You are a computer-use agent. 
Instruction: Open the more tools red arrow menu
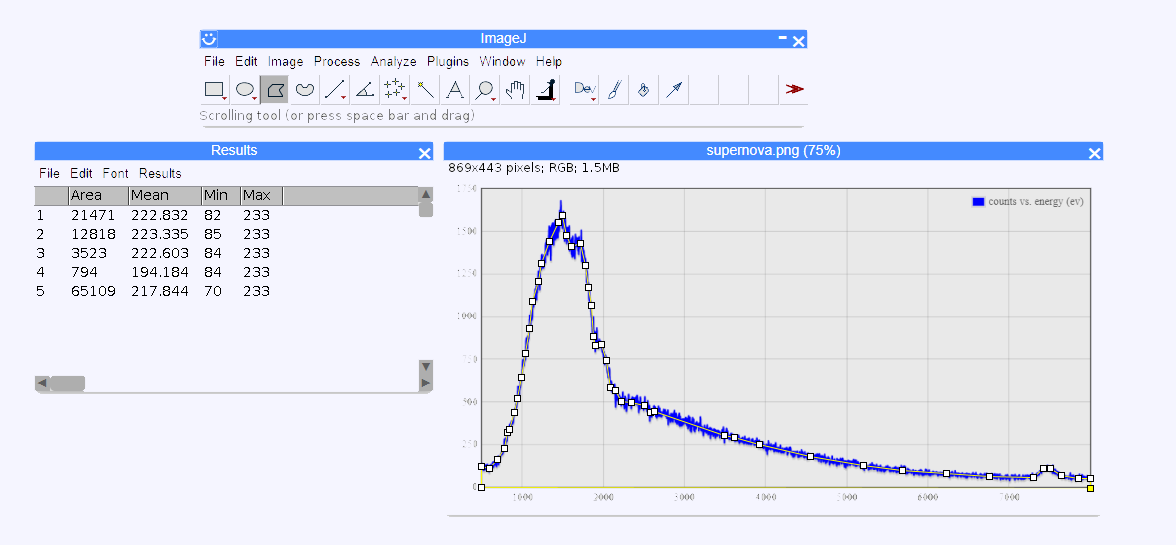pos(794,90)
